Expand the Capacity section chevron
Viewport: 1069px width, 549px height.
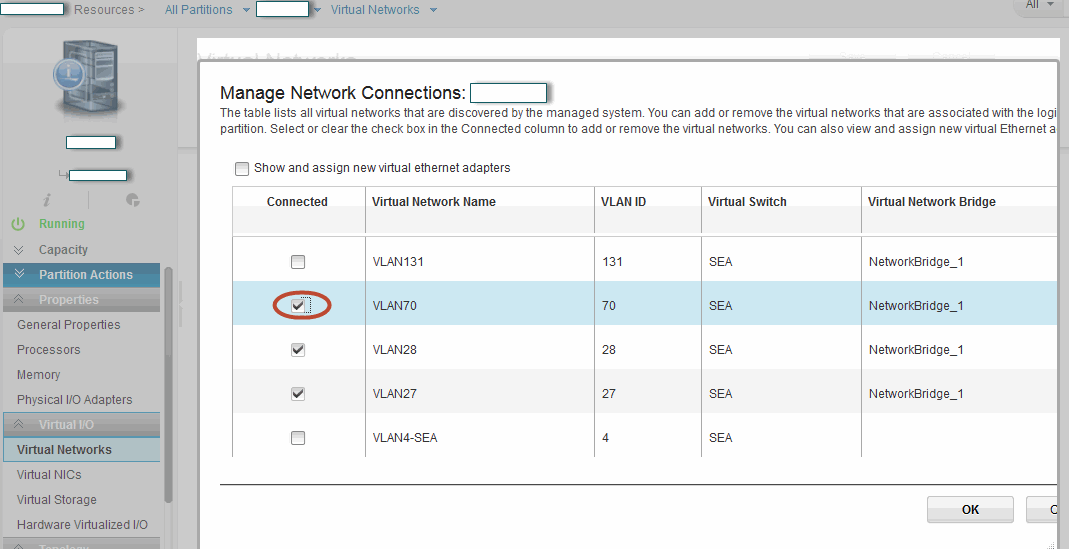click(x=18, y=250)
